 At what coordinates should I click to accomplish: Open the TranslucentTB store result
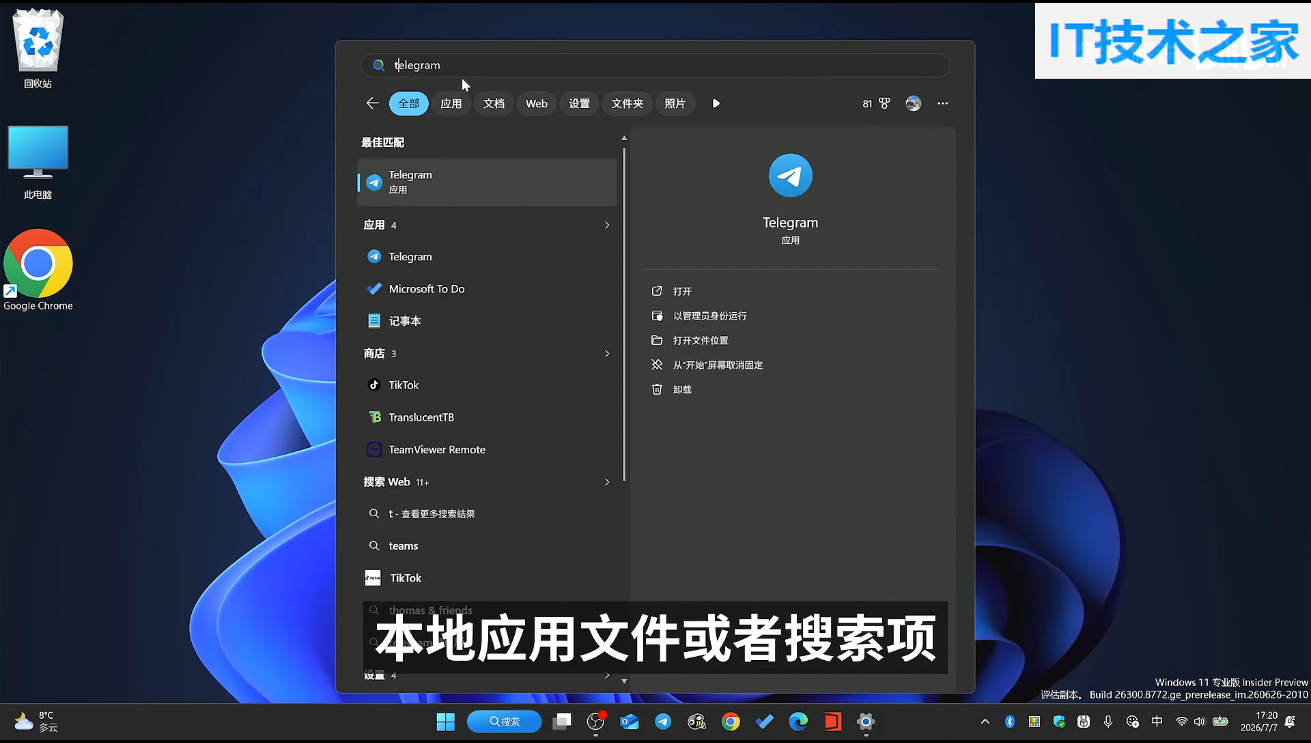[487, 417]
